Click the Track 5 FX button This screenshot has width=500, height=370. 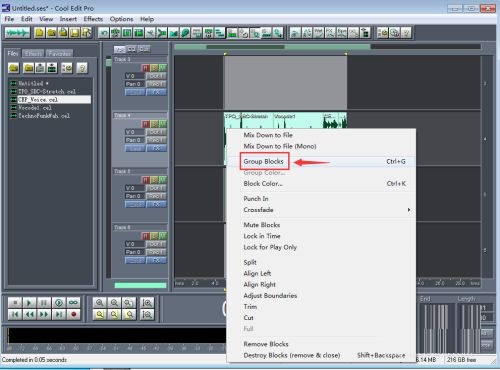(156, 204)
